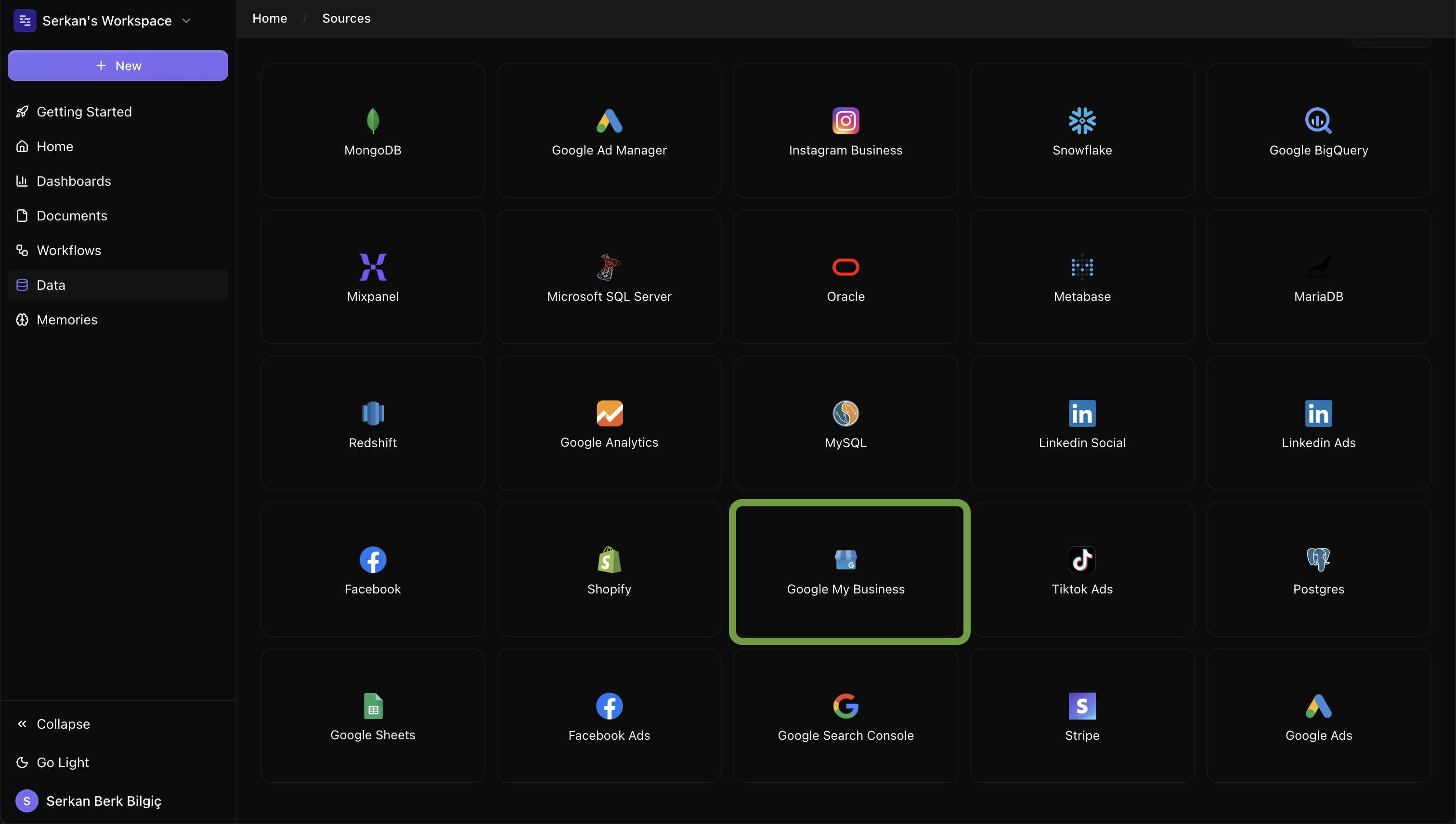
Task: Click the Sources breadcrumb
Action: 346,18
